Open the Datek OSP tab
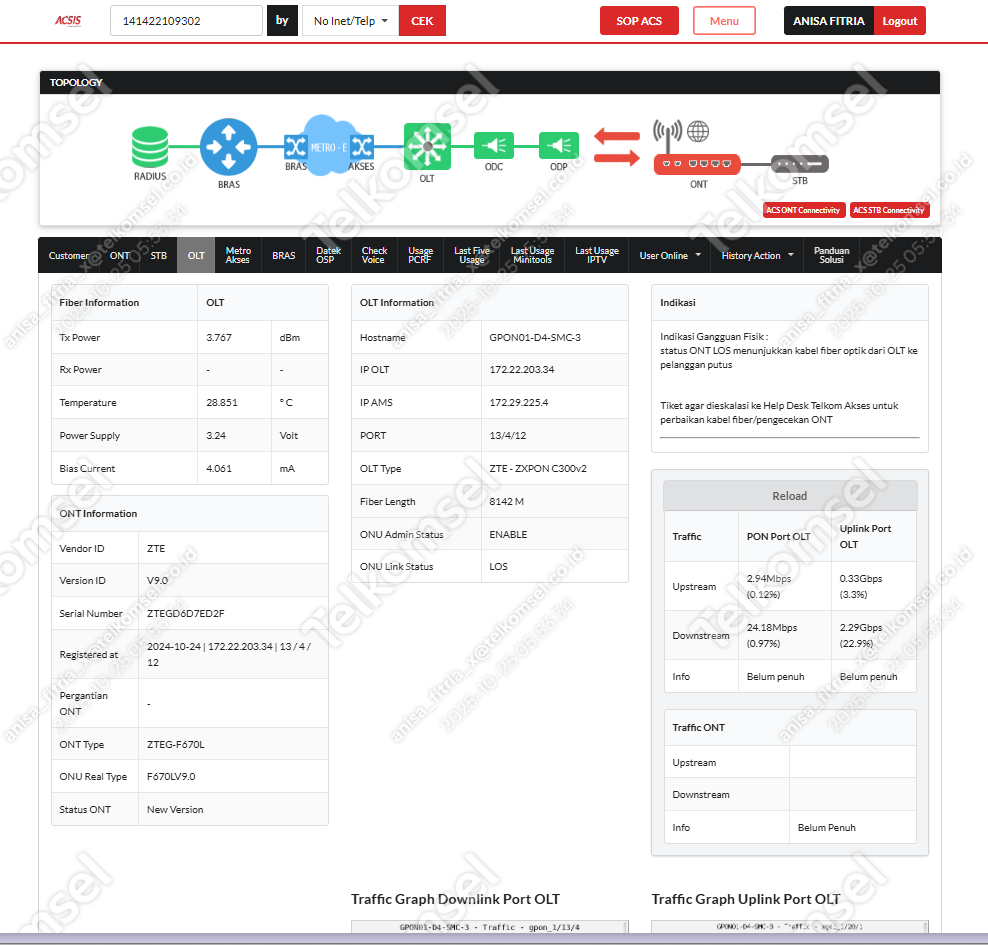Screen dimensions: 988x945 328,255
